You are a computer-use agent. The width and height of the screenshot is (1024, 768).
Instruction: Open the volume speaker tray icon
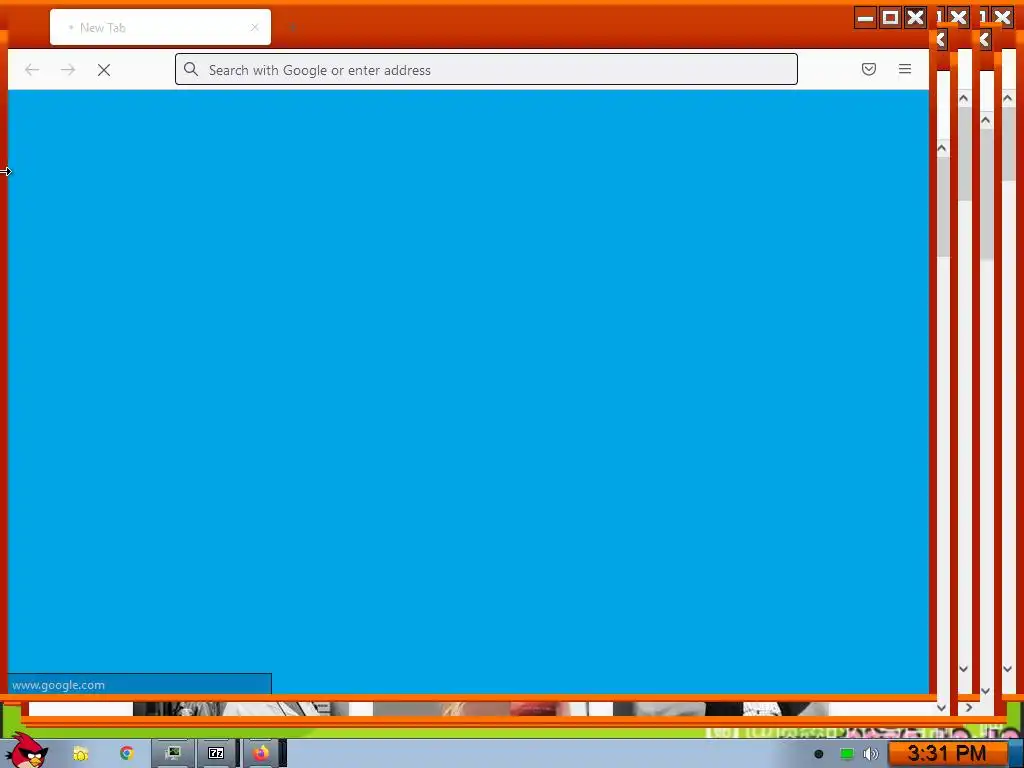(x=871, y=754)
